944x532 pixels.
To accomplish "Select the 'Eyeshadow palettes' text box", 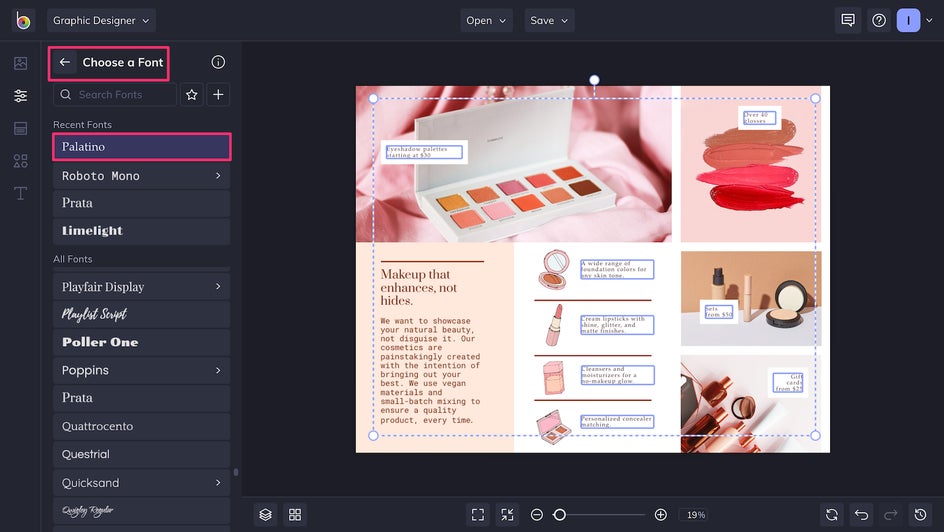I will point(424,152).
